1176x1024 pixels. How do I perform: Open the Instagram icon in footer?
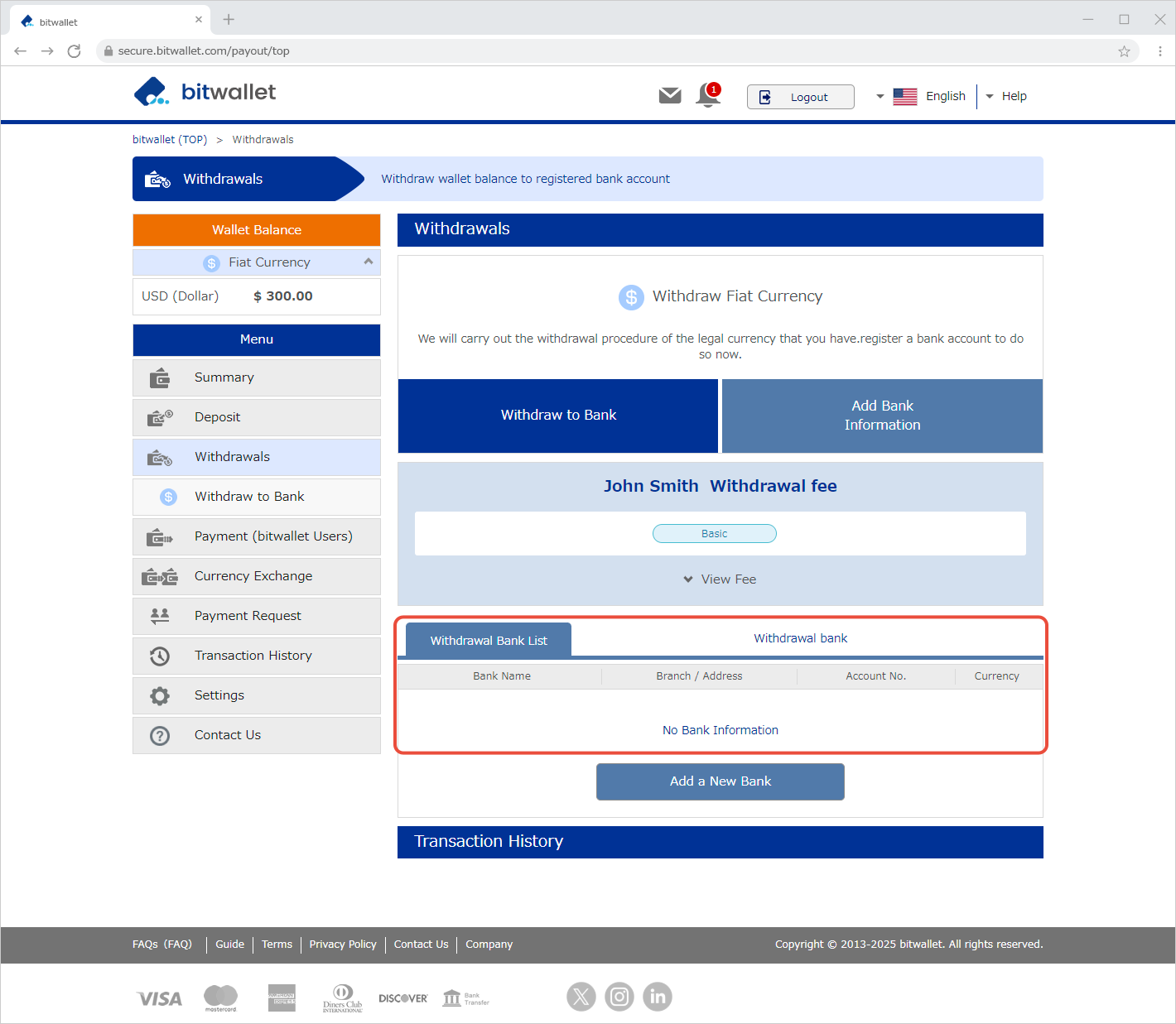coord(619,997)
